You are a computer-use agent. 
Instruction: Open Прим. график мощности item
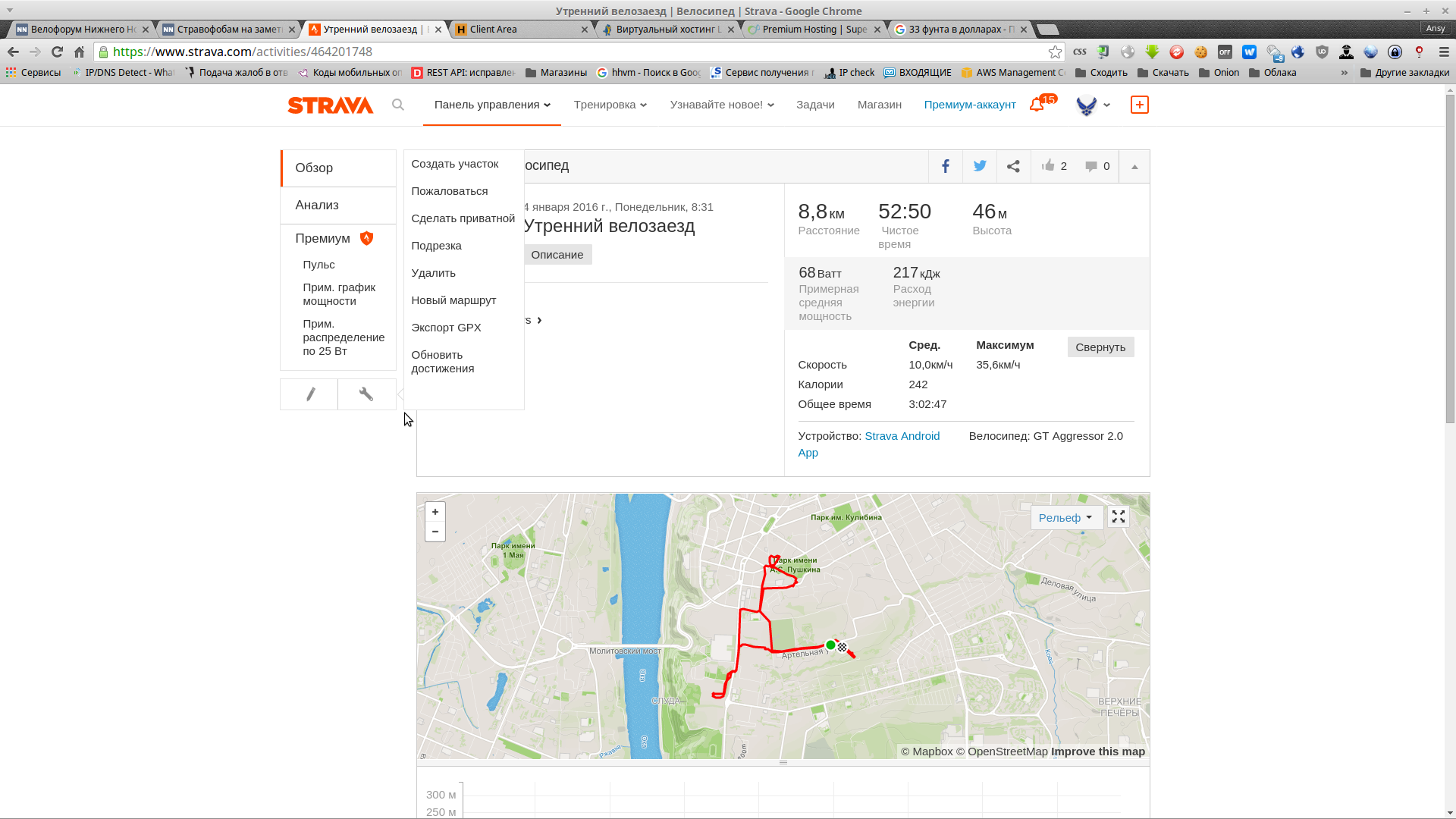339,294
